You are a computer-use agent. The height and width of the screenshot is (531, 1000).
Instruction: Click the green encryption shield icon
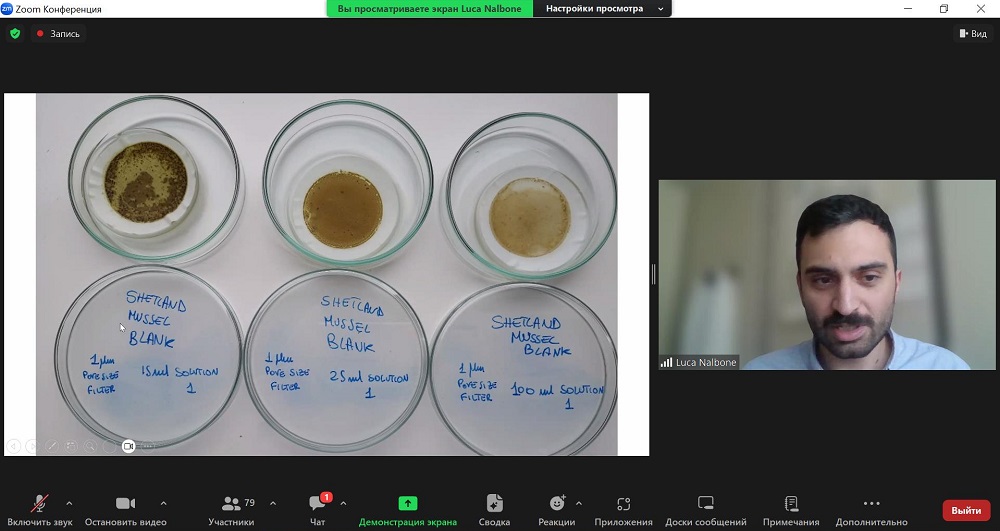tap(15, 33)
